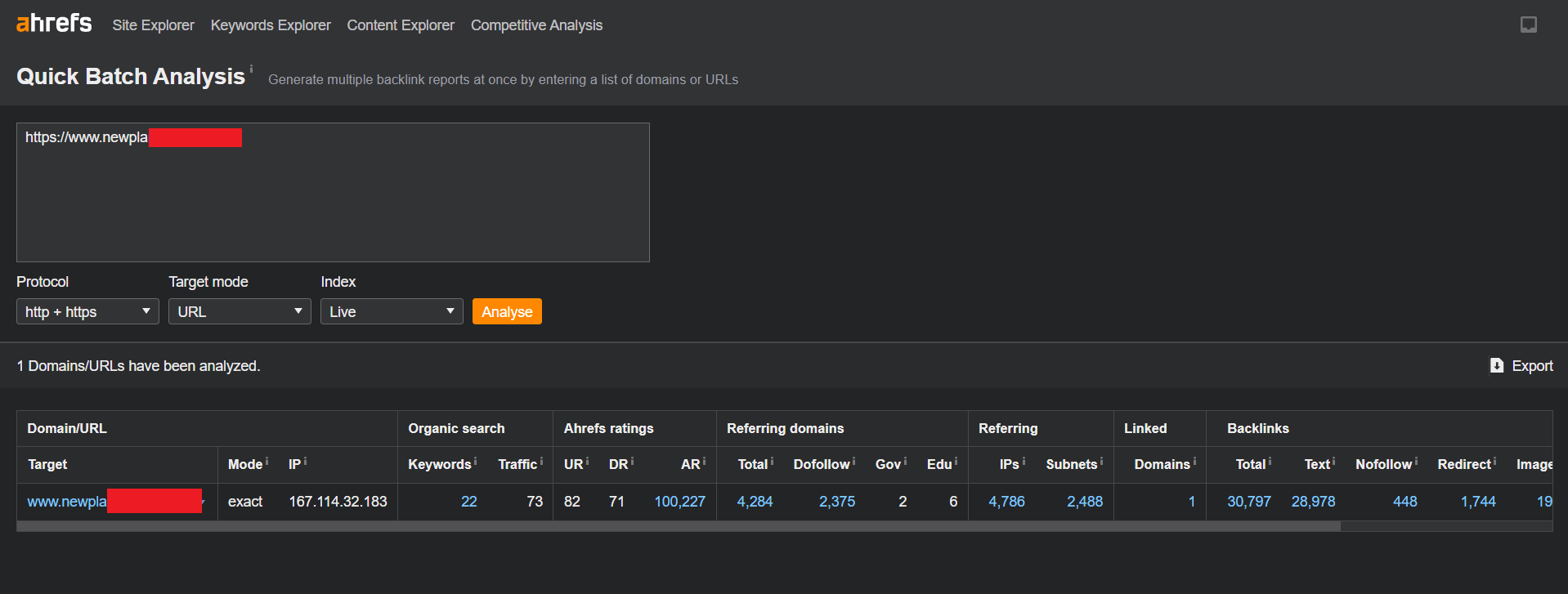Click info icon beside DR column header
1568x594 pixels.
point(632,462)
